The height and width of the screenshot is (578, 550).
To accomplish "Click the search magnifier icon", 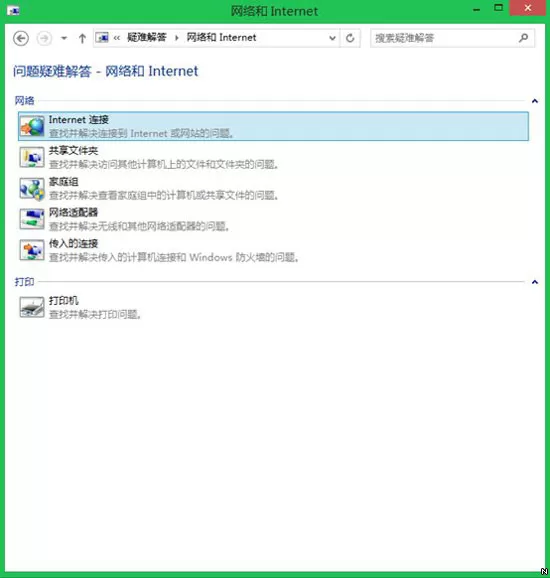I will click(x=523, y=38).
